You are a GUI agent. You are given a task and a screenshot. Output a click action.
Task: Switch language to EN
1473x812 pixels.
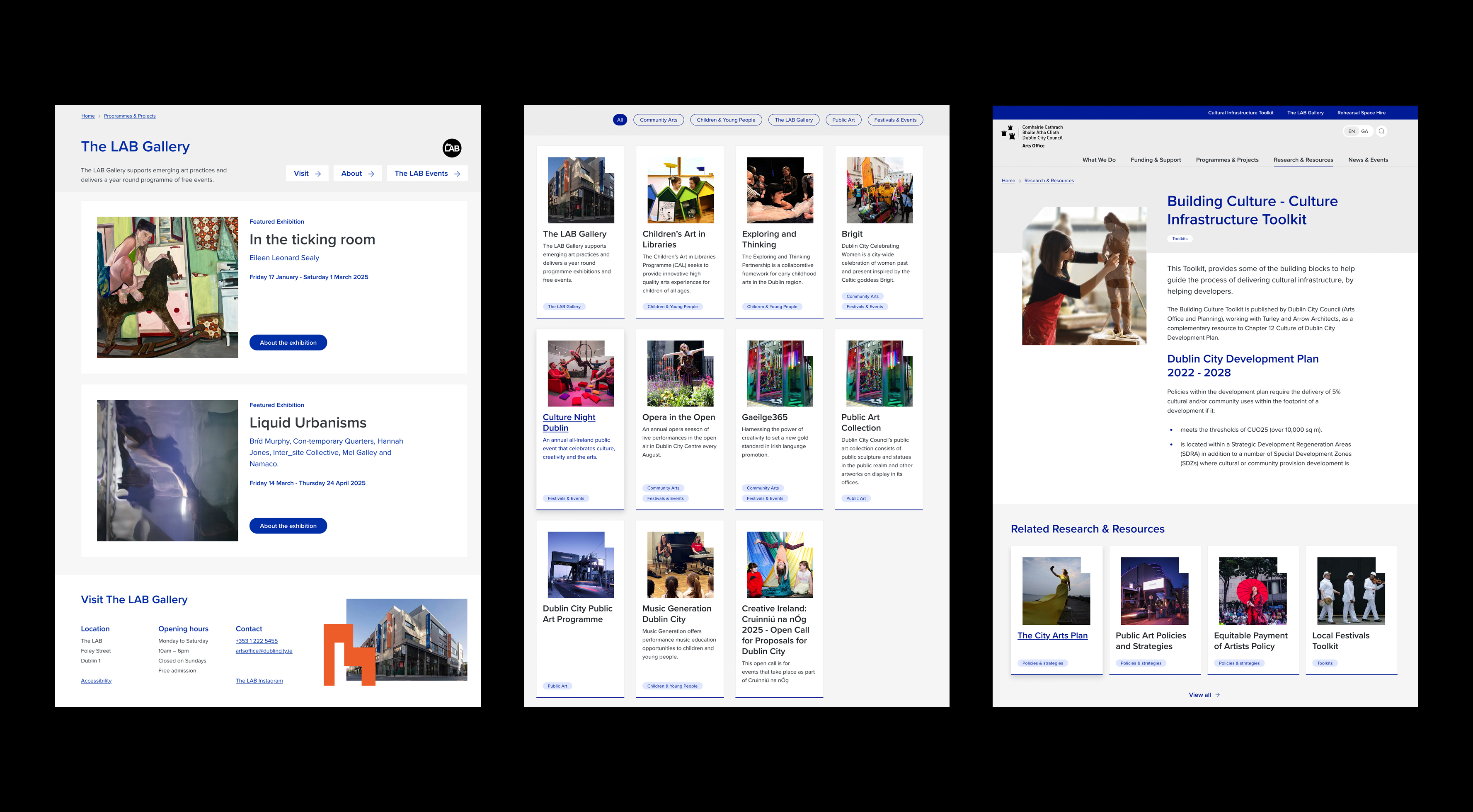[1351, 131]
